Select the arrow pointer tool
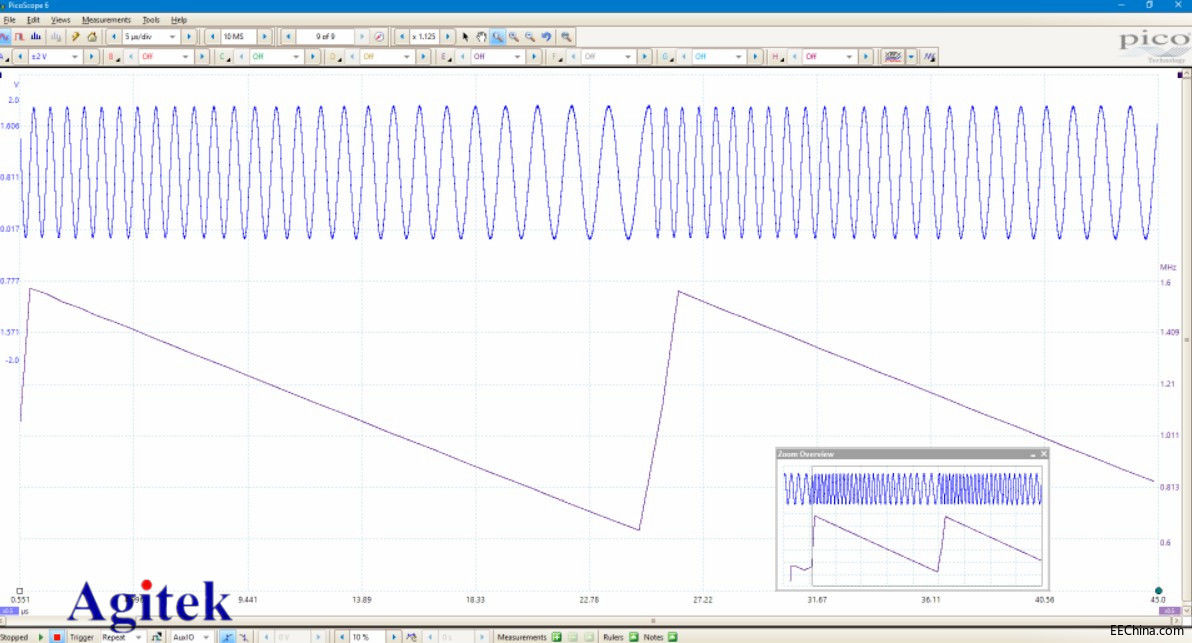The image size is (1192, 643). click(x=465, y=36)
